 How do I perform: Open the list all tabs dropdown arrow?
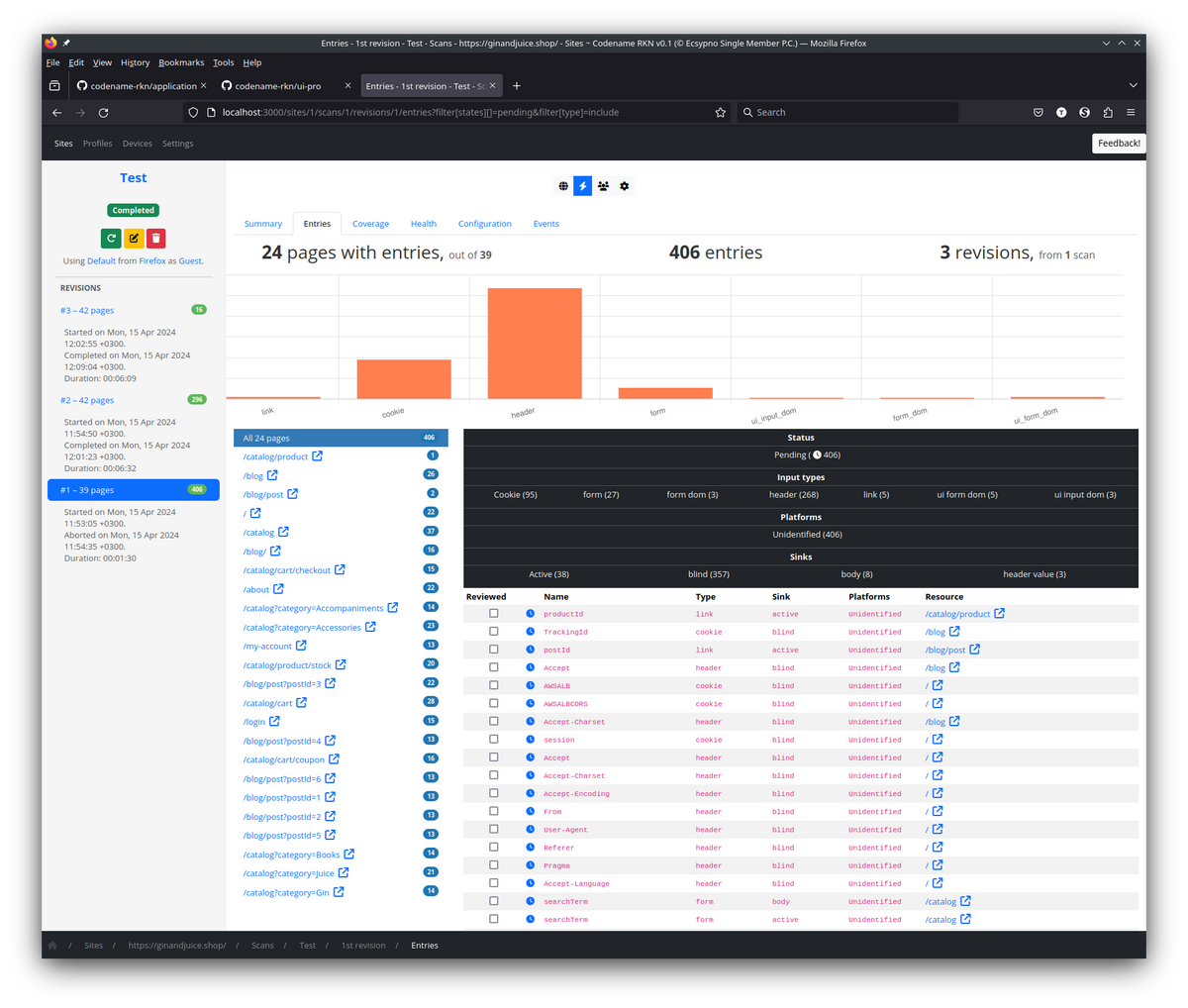[1133, 86]
